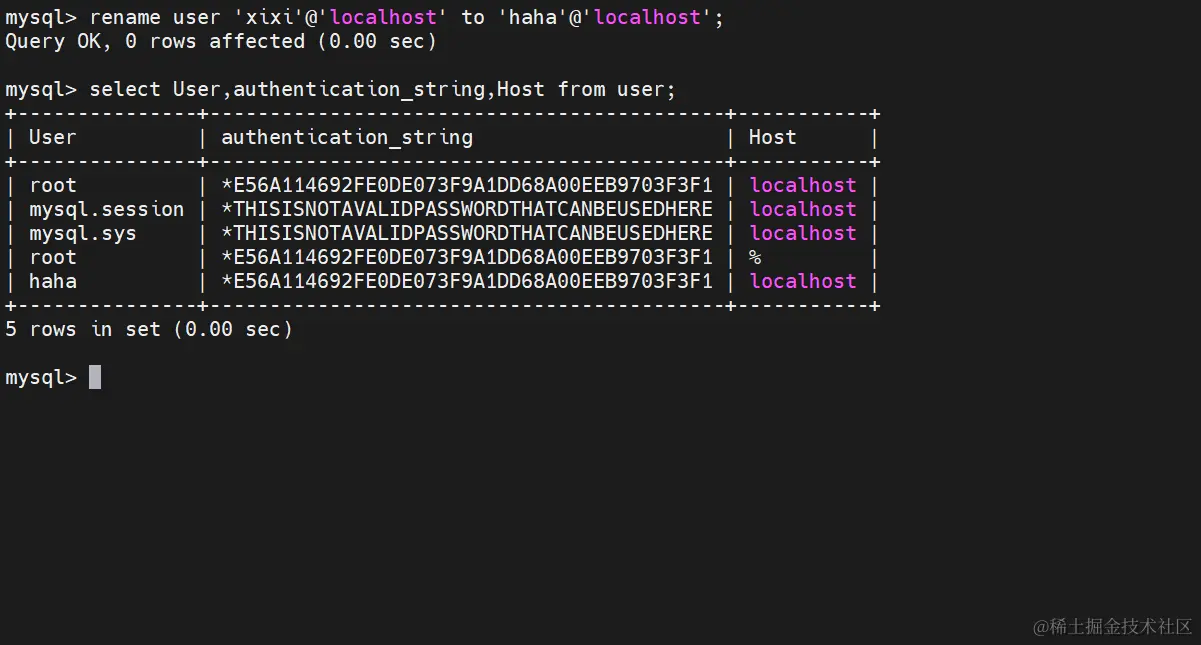Viewport: 1201px width, 645px height.
Task: Click the blinking cursor at the empty mysql prompt
Action: (x=95, y=377)
